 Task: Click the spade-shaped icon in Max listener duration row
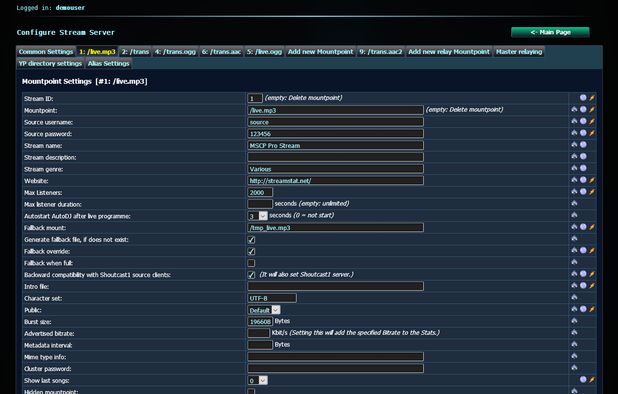(574, 203)
